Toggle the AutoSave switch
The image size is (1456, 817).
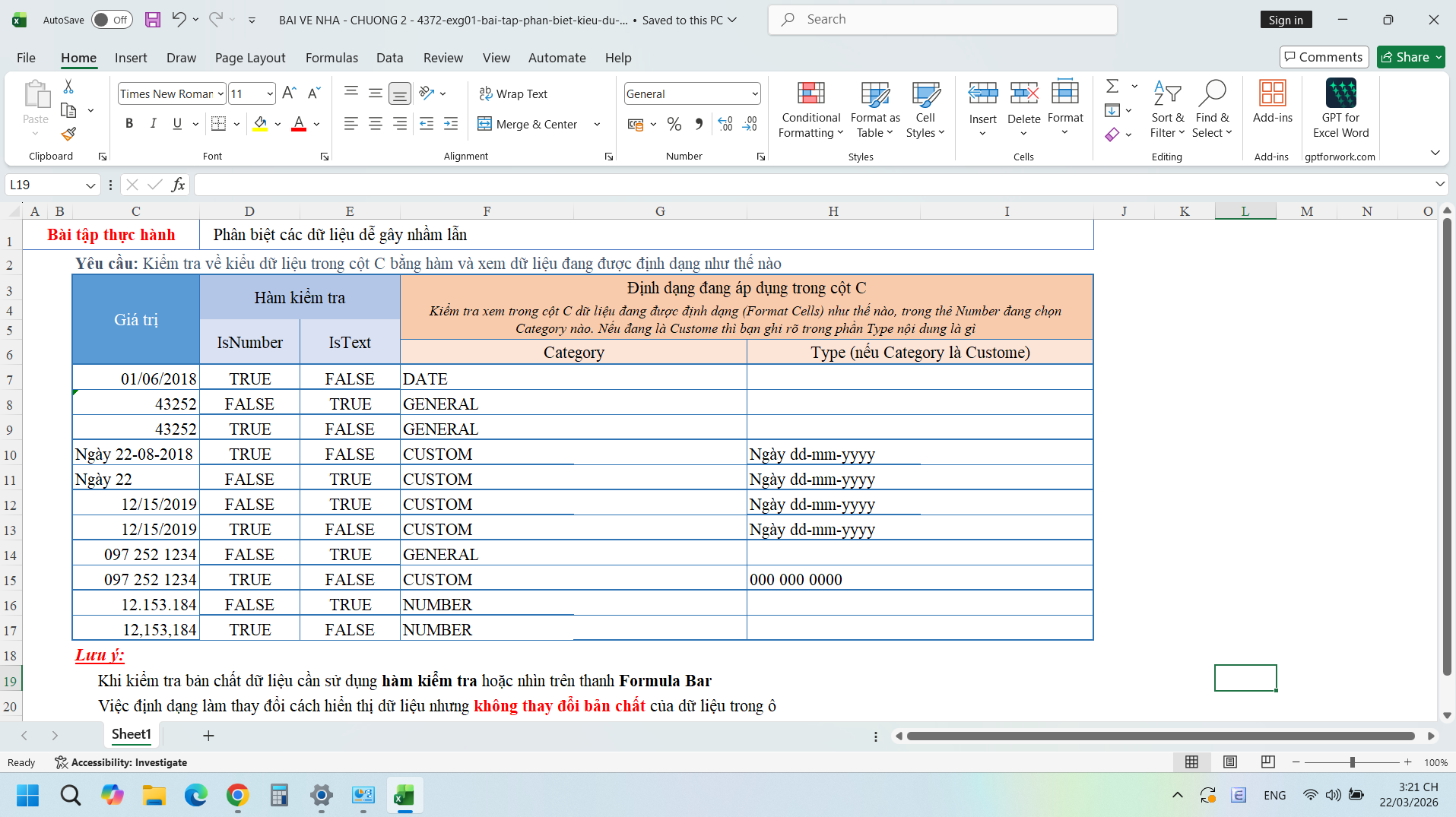coord(112,20)
